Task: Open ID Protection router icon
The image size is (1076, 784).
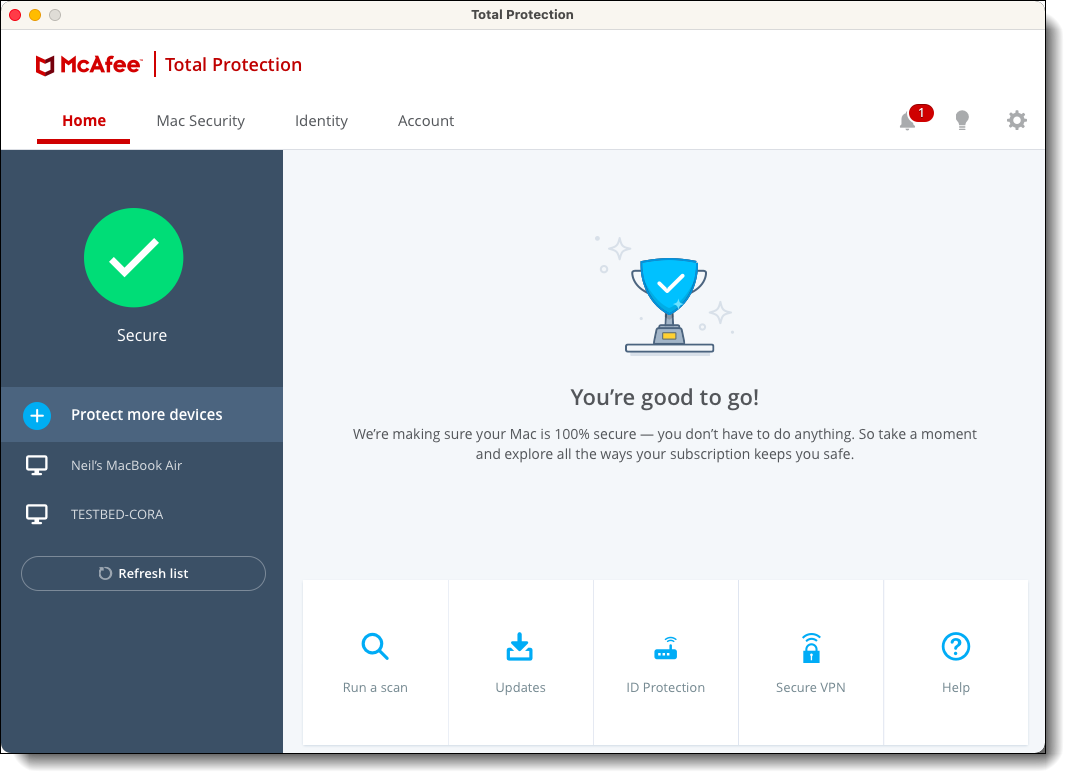Action: tap(666, 649)
